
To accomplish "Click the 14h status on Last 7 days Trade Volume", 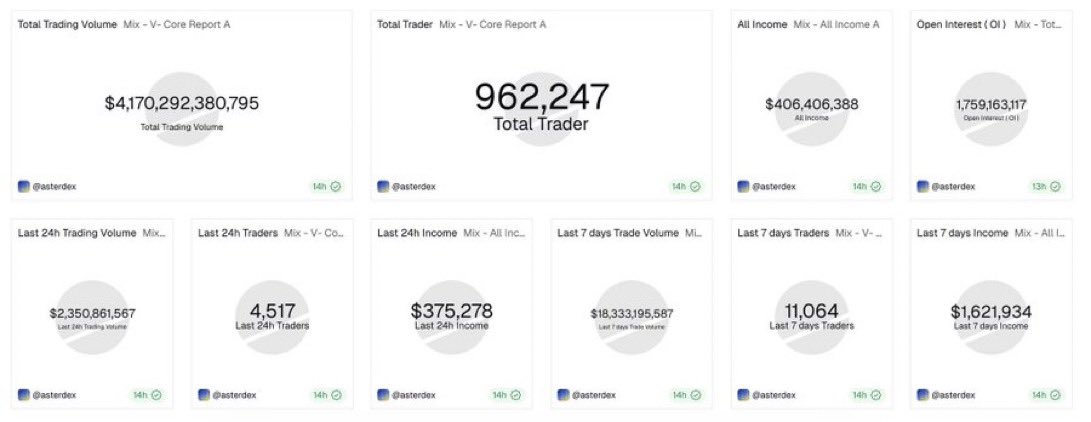I will point(686,395).
